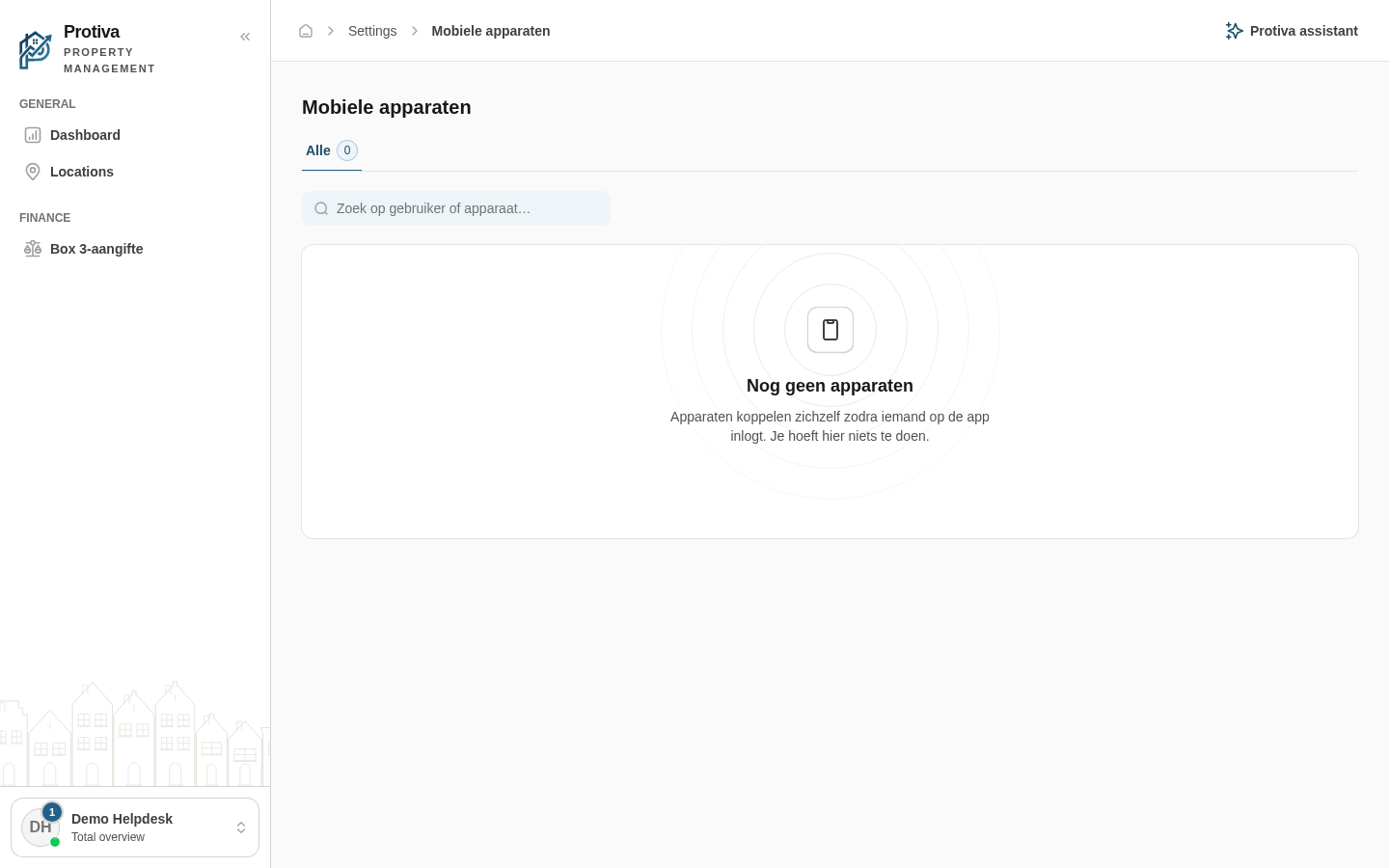Open the home breadcrumb icon
Viewport: 1389px width, 868px height.
point(306,31)
